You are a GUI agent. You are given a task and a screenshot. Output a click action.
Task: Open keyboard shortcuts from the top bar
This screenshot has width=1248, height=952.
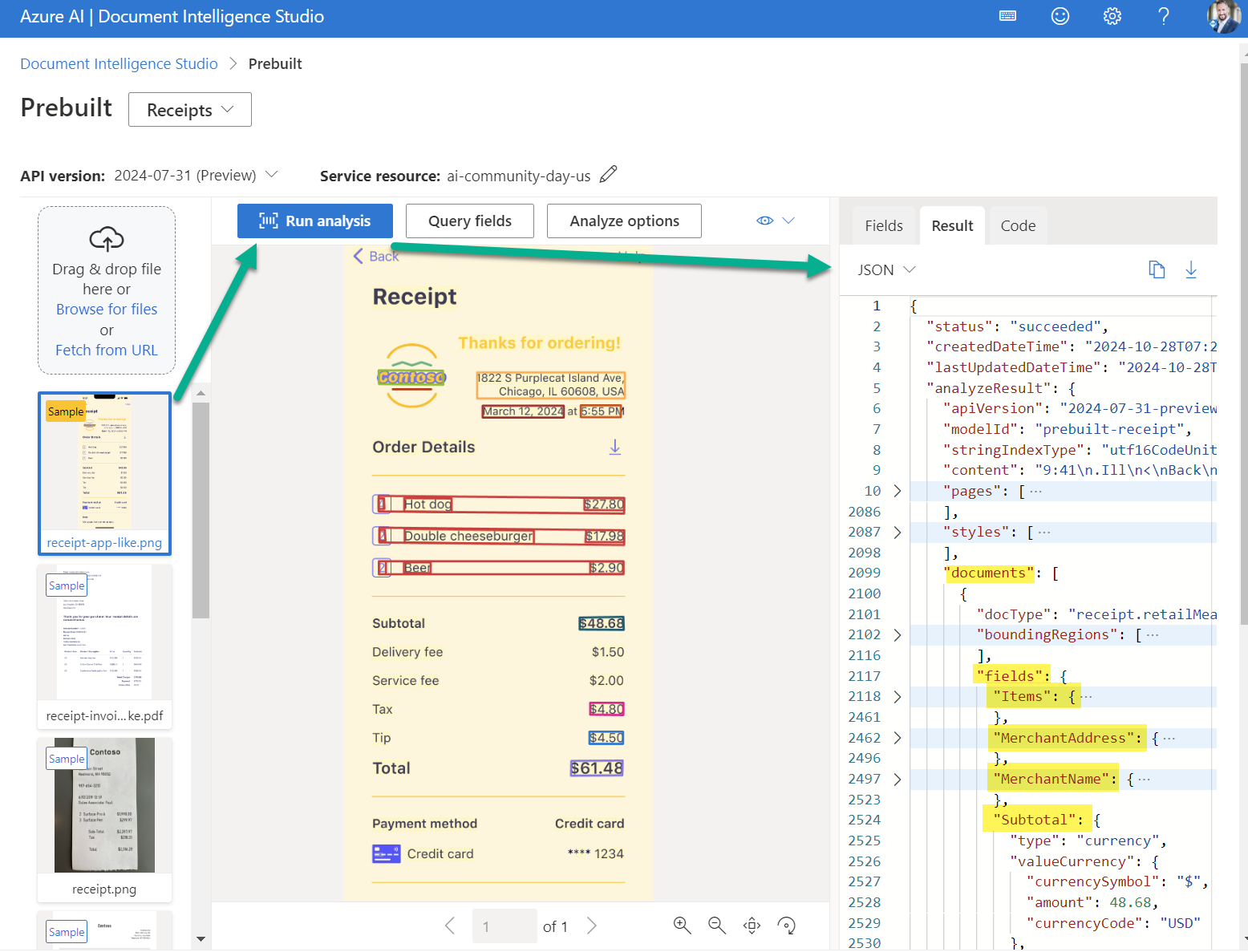pos(1007,16)
